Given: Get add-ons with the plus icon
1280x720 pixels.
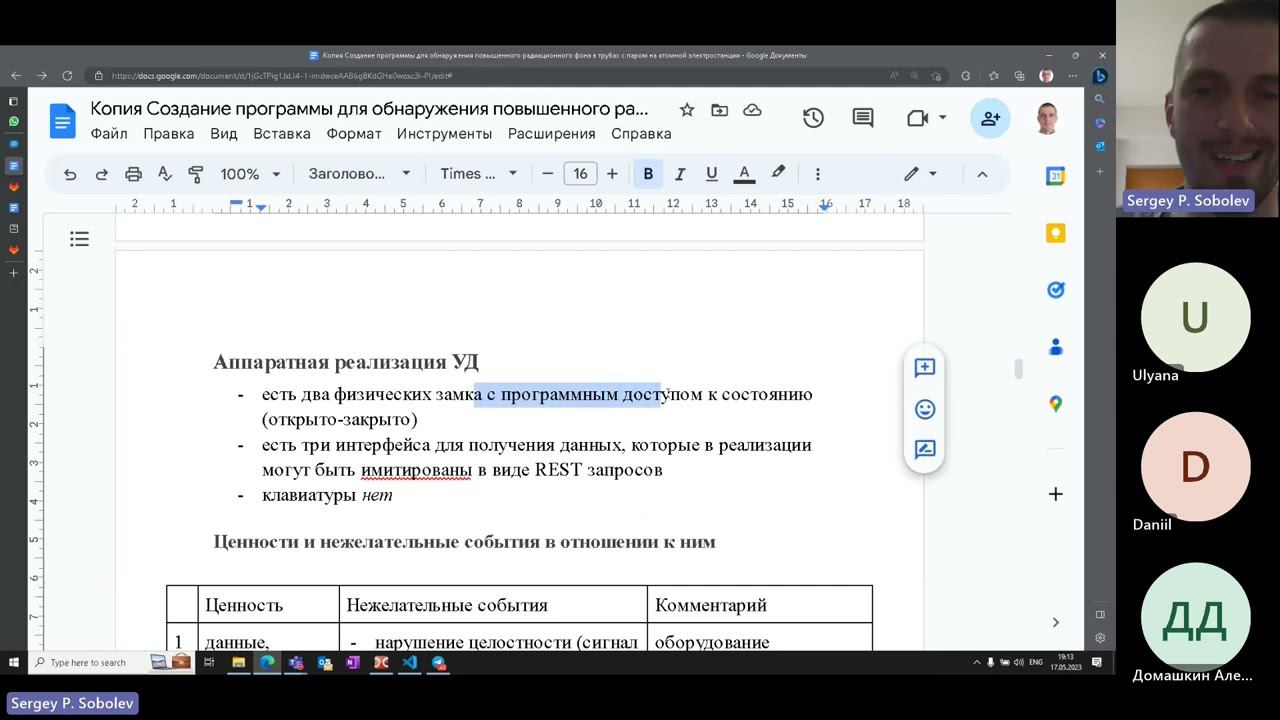Looking at the screenshot, I should [1055, 494].
